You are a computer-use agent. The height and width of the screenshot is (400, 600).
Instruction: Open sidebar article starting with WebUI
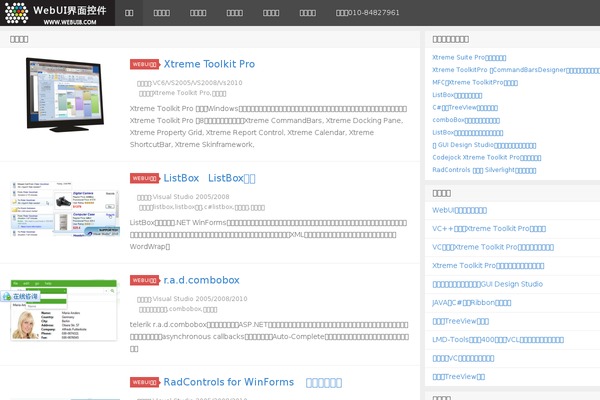point(460,210)
